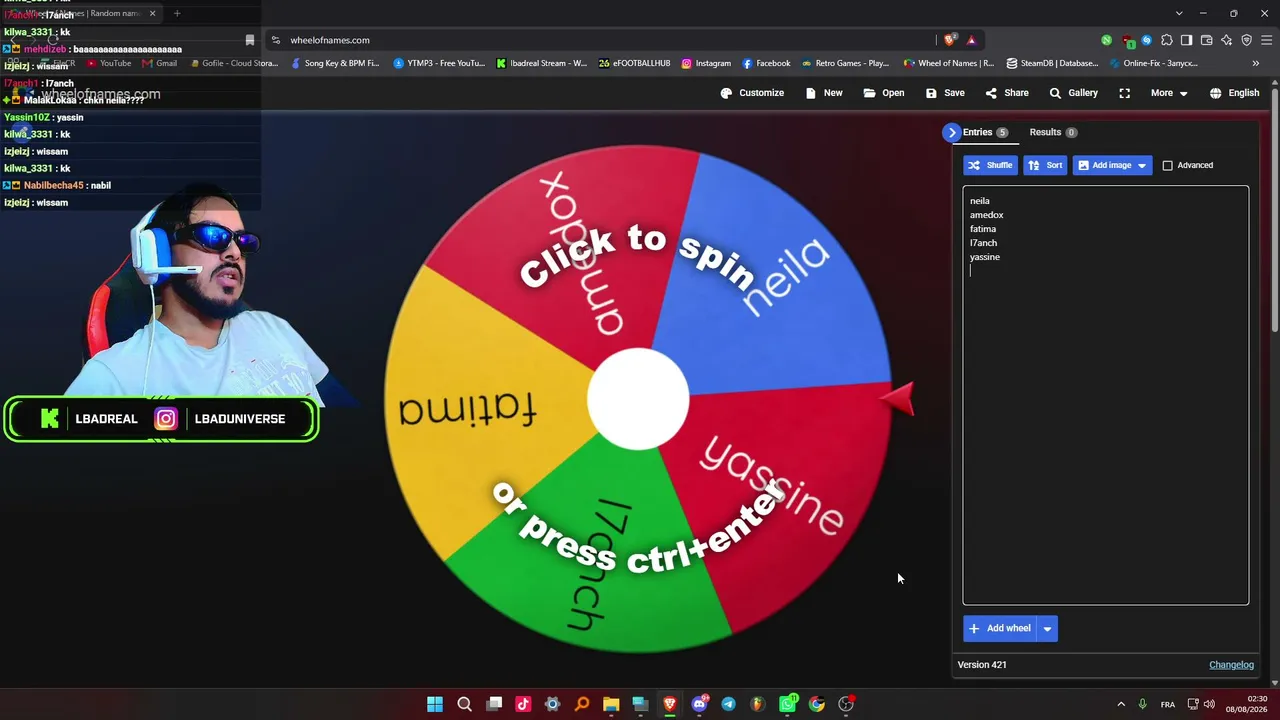This screenshot has height=720, width=1280.
Task: Click the white center of the wheel
Action: tap(638, 398)
